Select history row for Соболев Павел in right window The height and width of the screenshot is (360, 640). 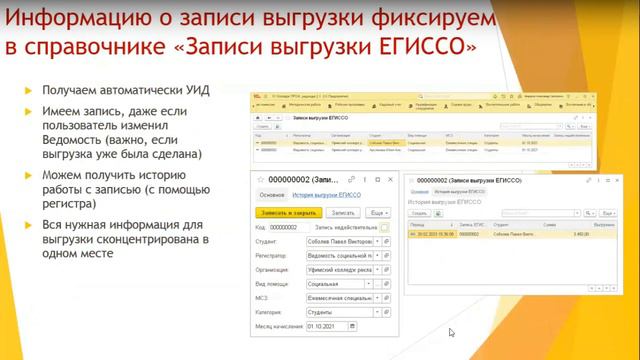click(512, 234)
